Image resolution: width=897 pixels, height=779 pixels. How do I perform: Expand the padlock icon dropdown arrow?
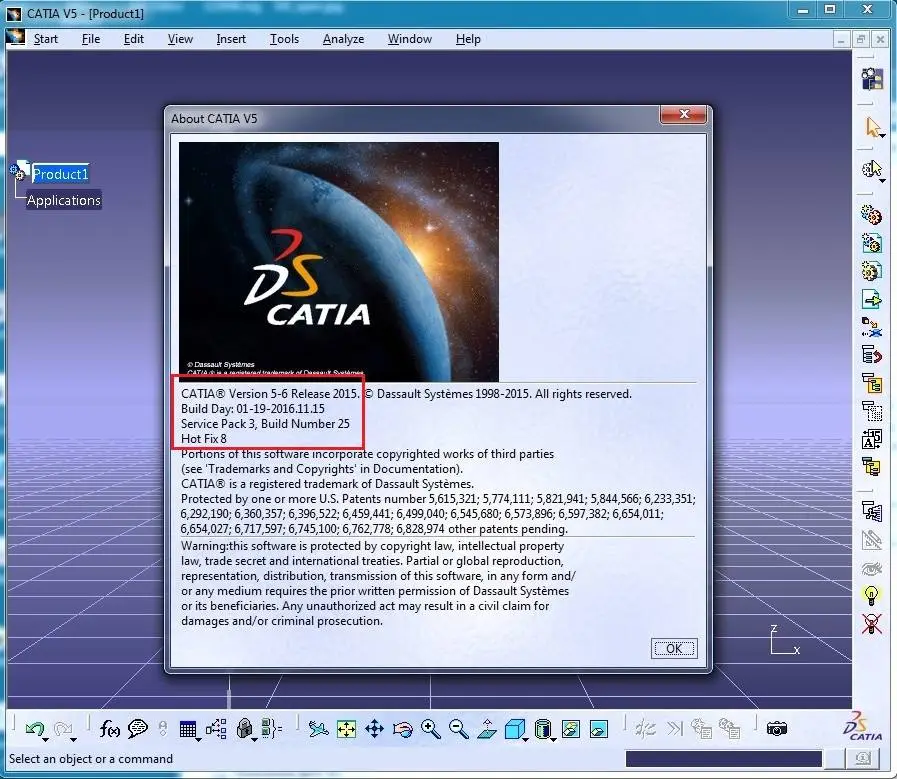coord(254,740)
